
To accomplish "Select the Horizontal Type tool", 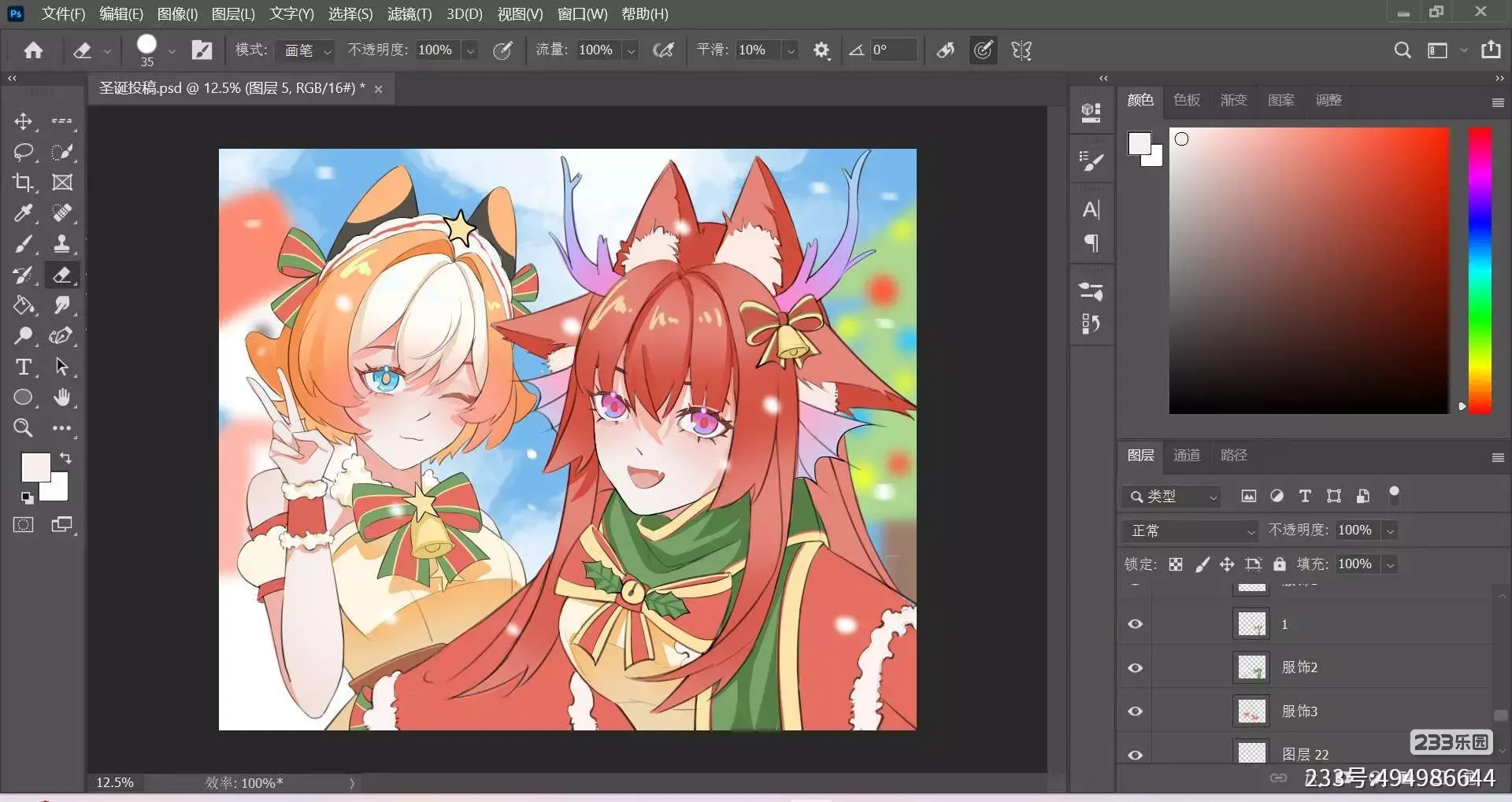I will 23,367.
